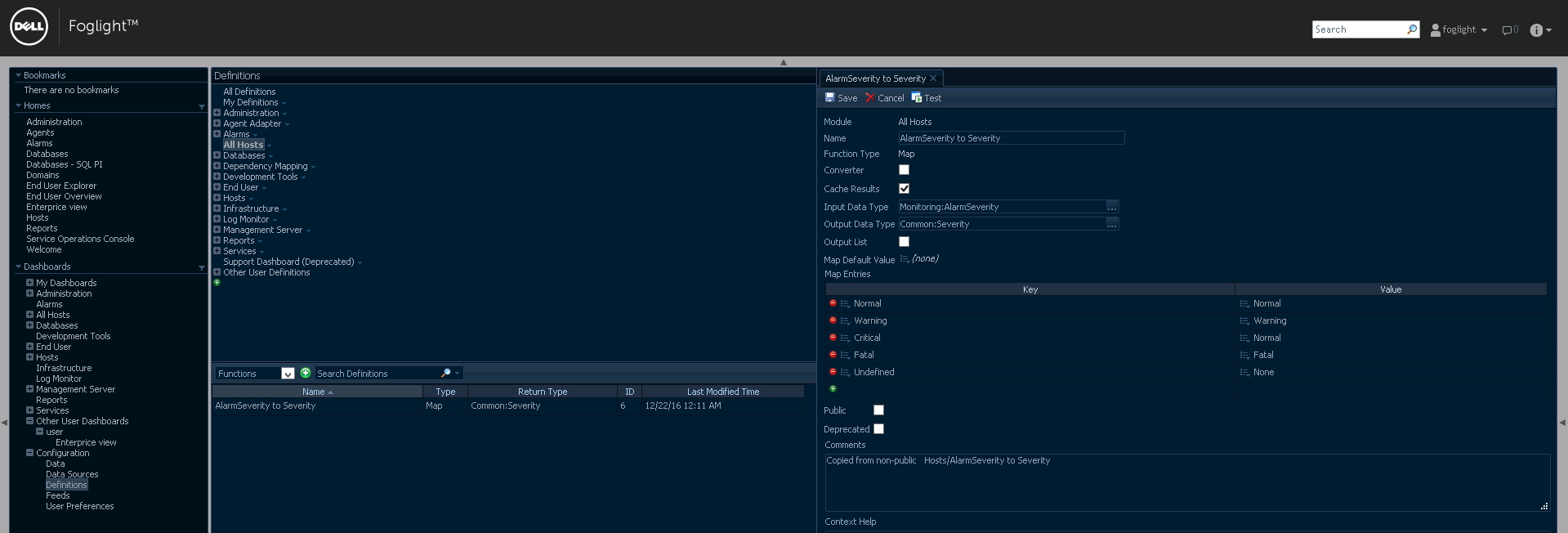Add a new module in Definitions tree

click(217, 283)
